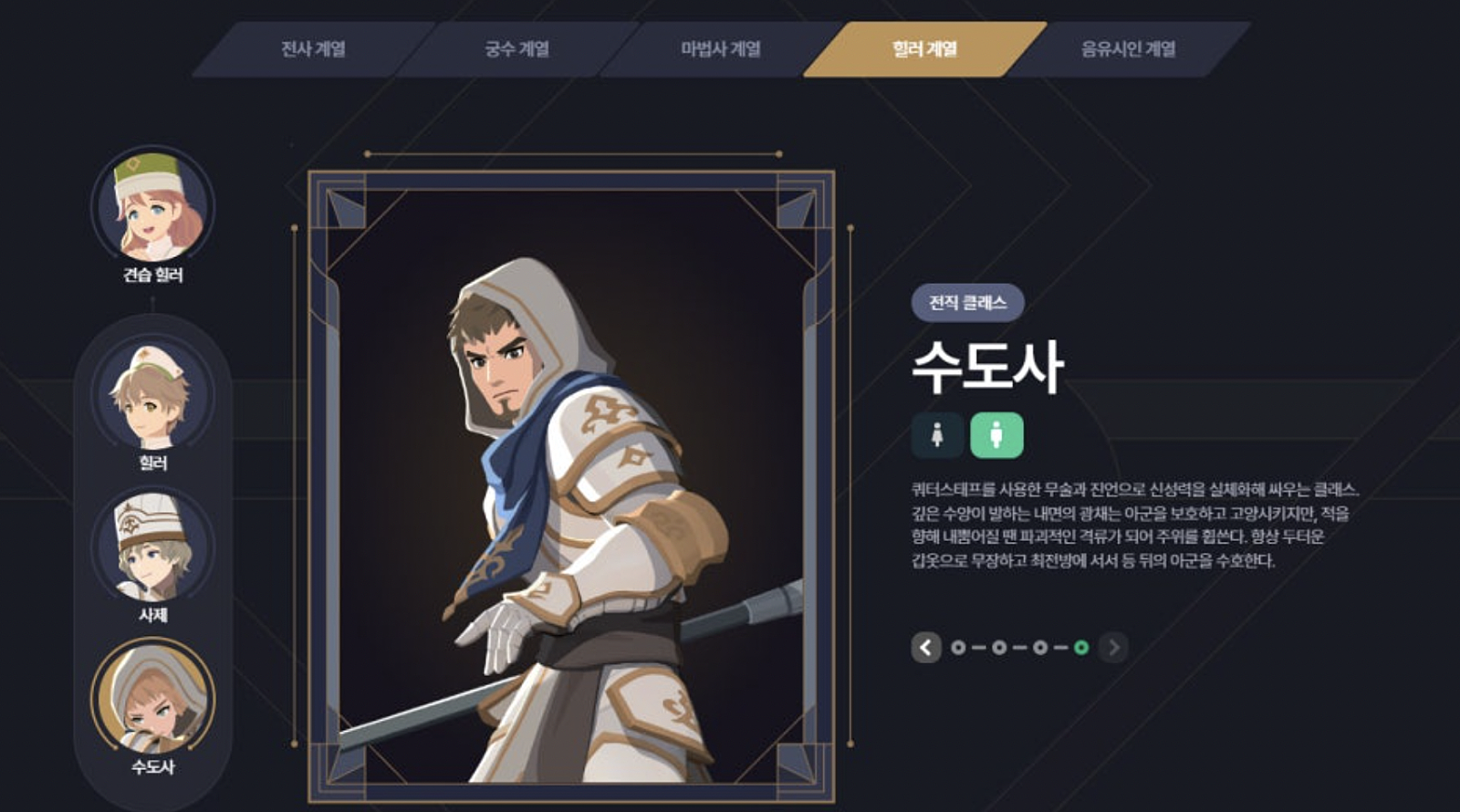Image resolution: width=1460 pixels, height=812 pixels.
Task: Toggle the green male gender icon
Action: 996,435
